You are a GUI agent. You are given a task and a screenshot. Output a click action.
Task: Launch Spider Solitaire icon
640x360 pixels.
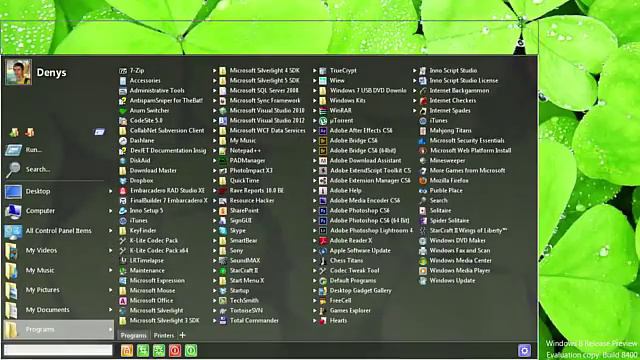click(423, 220)
